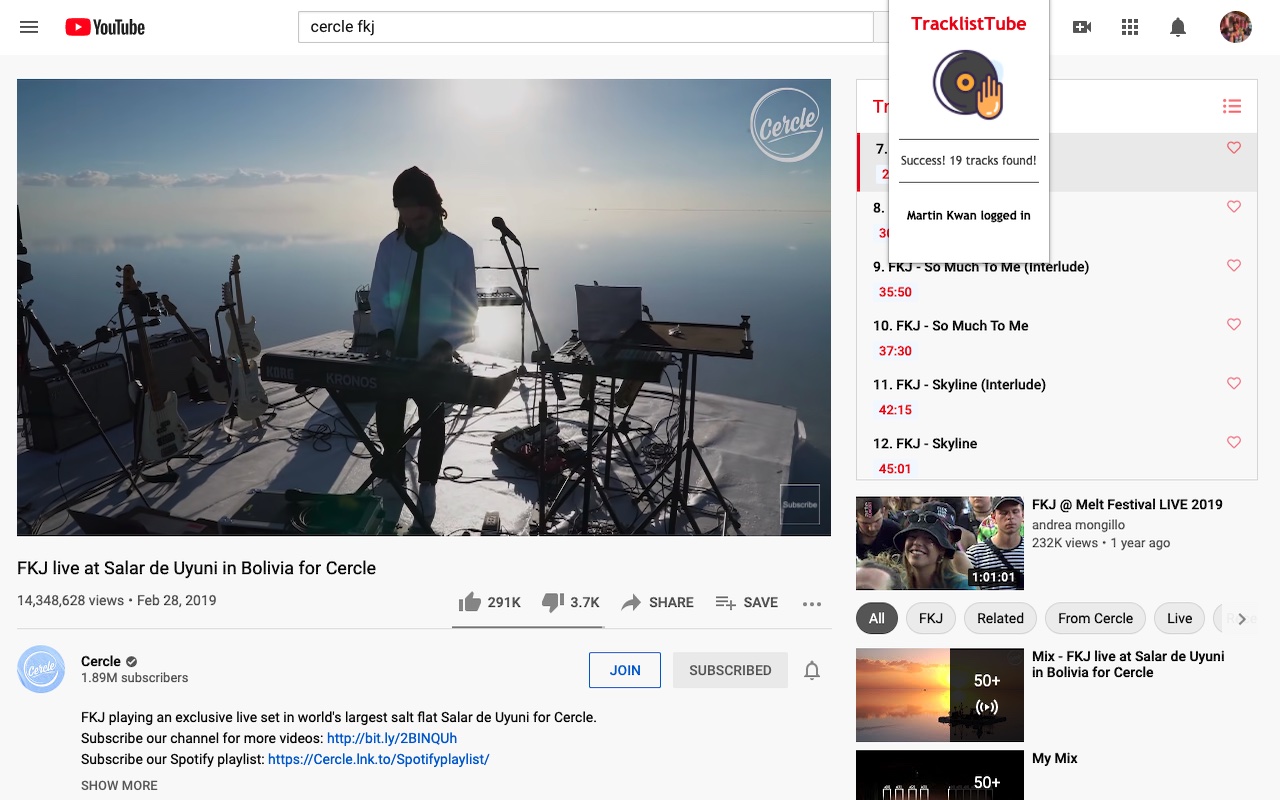This screenshot has height=800, width=1280.
Task: Save video to a playlist
Action: [746, 602]
